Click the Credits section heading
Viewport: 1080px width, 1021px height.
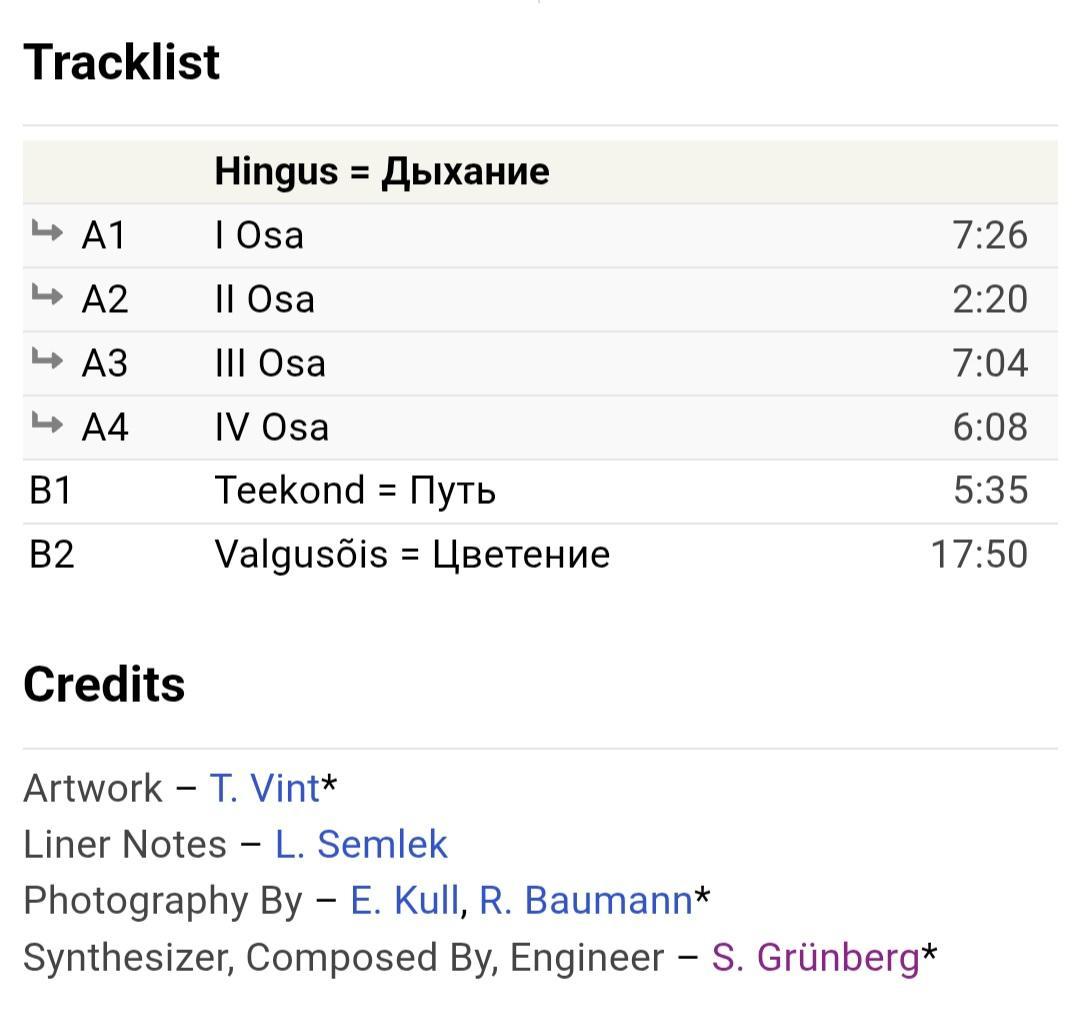tap(104, 684)
